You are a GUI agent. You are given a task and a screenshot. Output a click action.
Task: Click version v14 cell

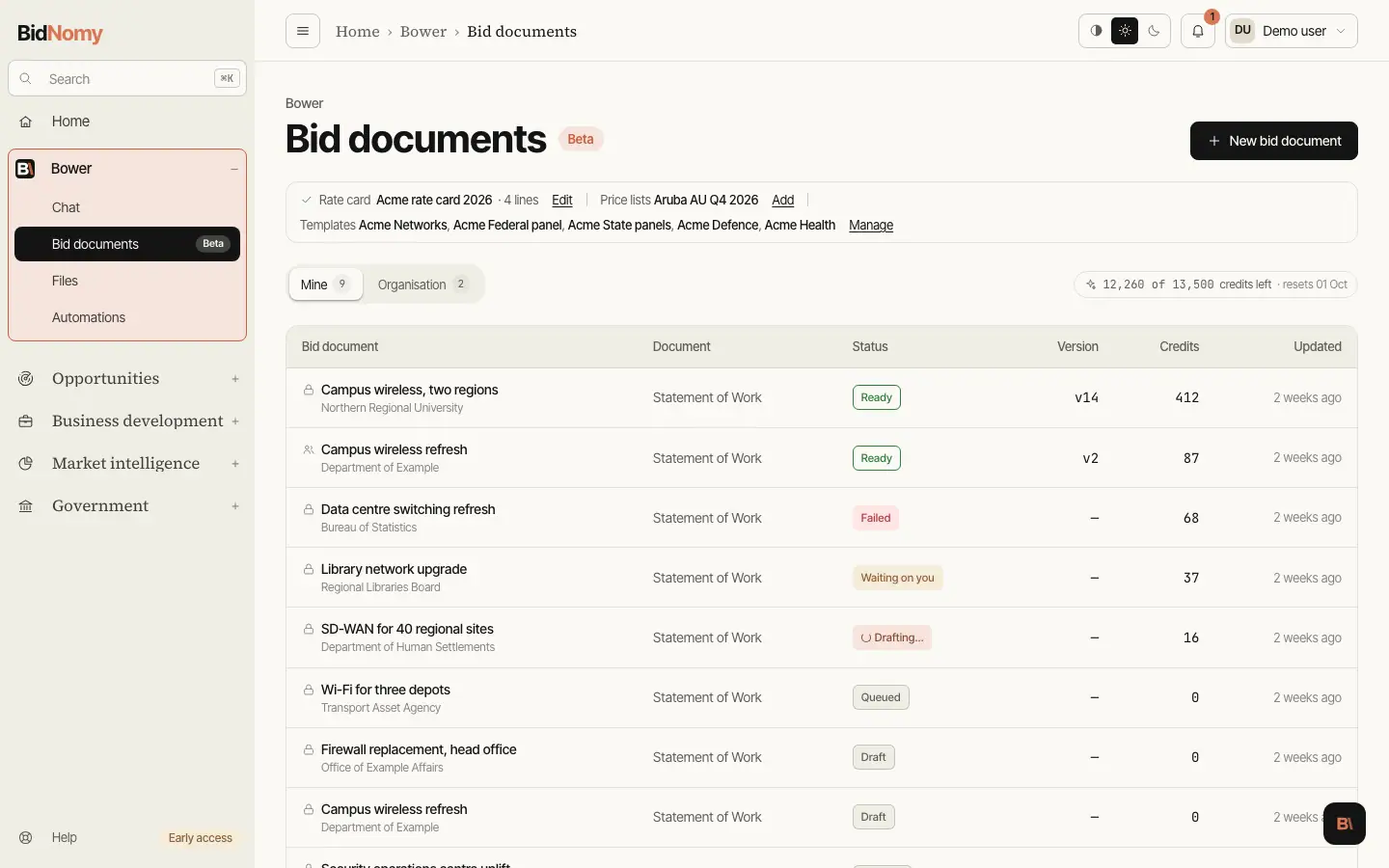(1086, 397)
